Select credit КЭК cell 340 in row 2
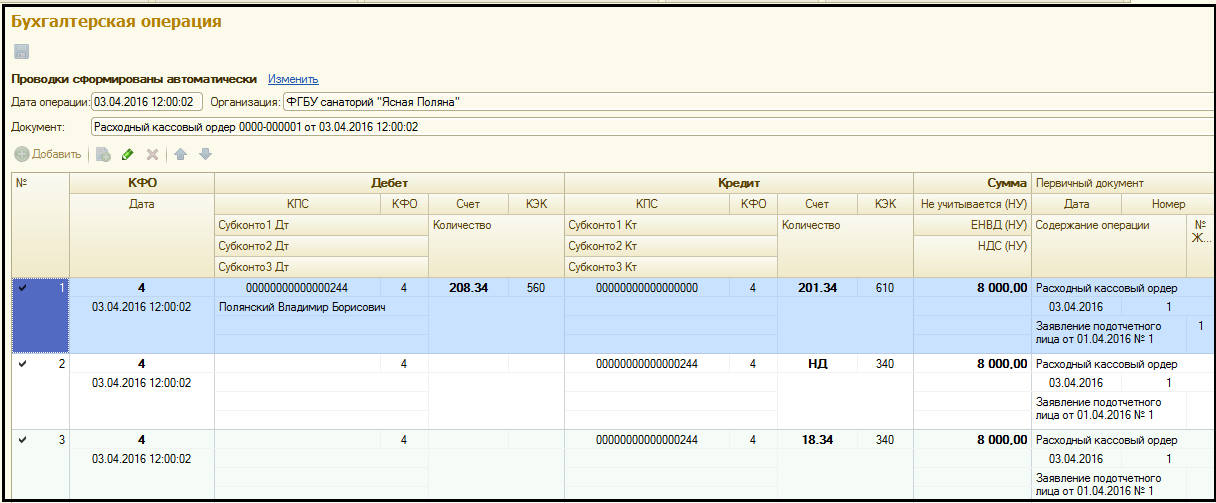The width and height of the screenshot is (1216, 503). [x=885, y=364]
